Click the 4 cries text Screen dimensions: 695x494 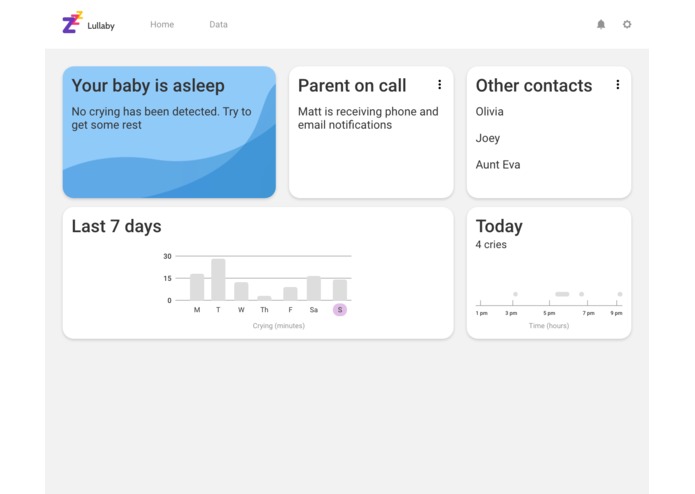(491, 245)
